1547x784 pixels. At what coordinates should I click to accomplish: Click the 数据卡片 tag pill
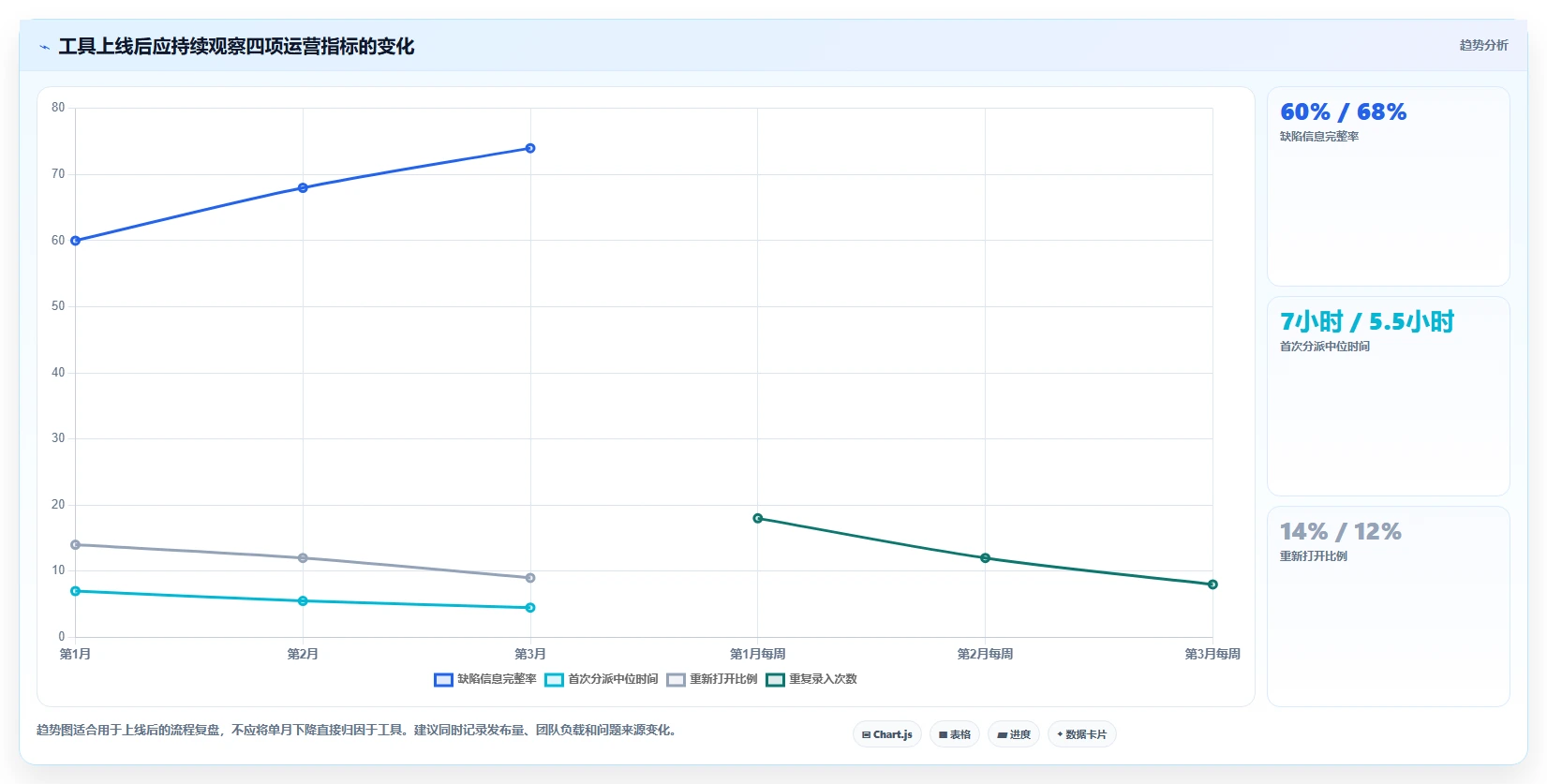(1082, 734)
